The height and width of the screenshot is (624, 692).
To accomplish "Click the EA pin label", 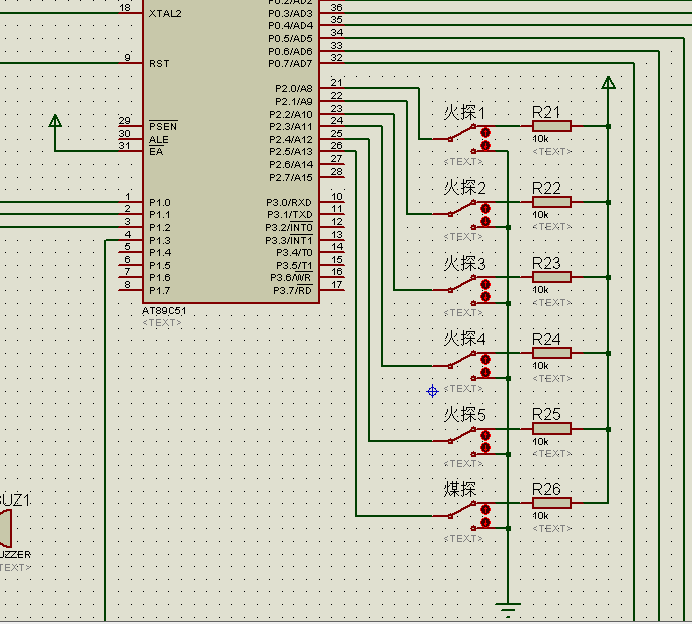I will pos(156,152).
